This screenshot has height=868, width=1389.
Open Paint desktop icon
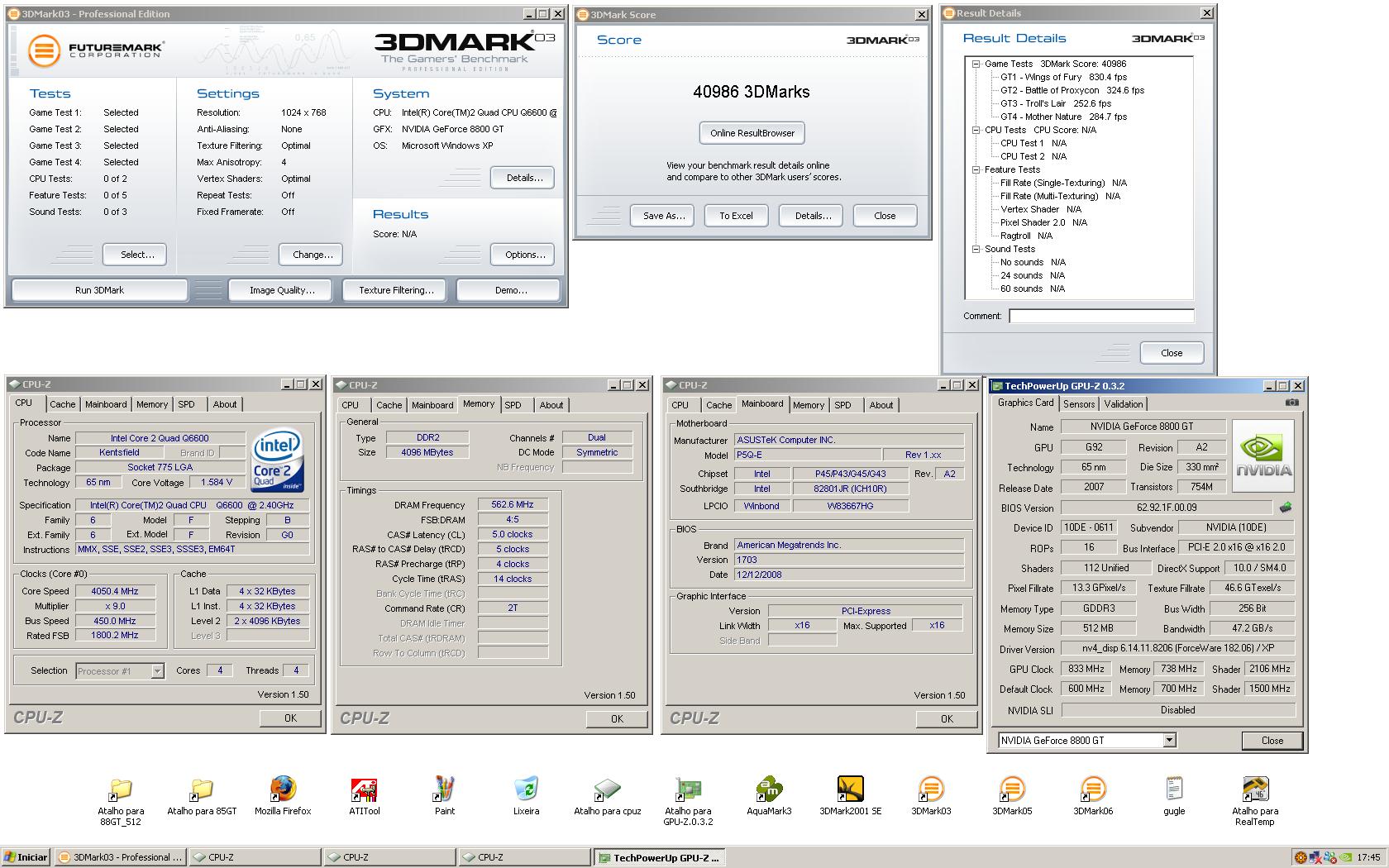point(445,796)
